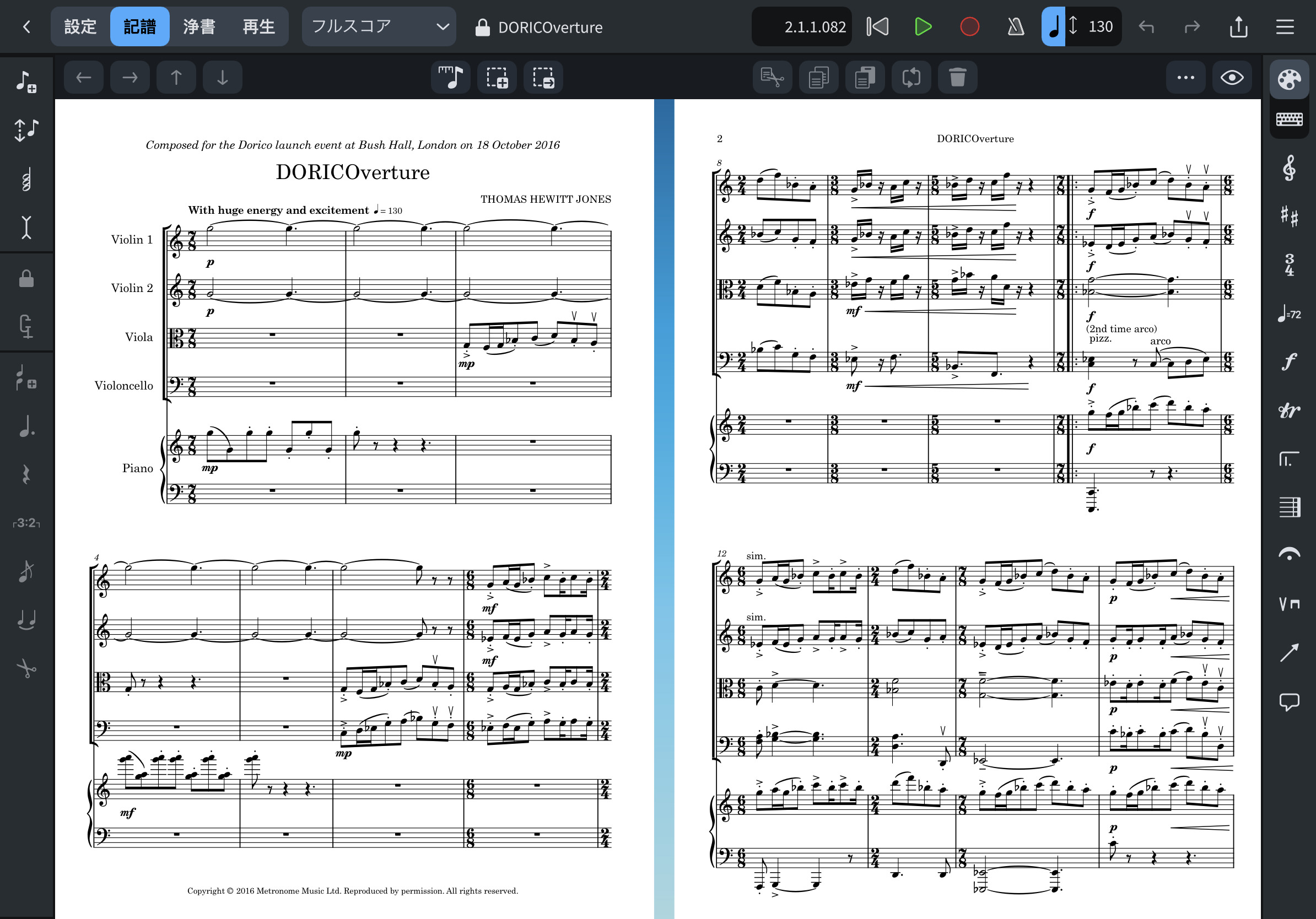Open the dynamics panel icon
The image size is (1316, 919).
[x=1288, y=361]
